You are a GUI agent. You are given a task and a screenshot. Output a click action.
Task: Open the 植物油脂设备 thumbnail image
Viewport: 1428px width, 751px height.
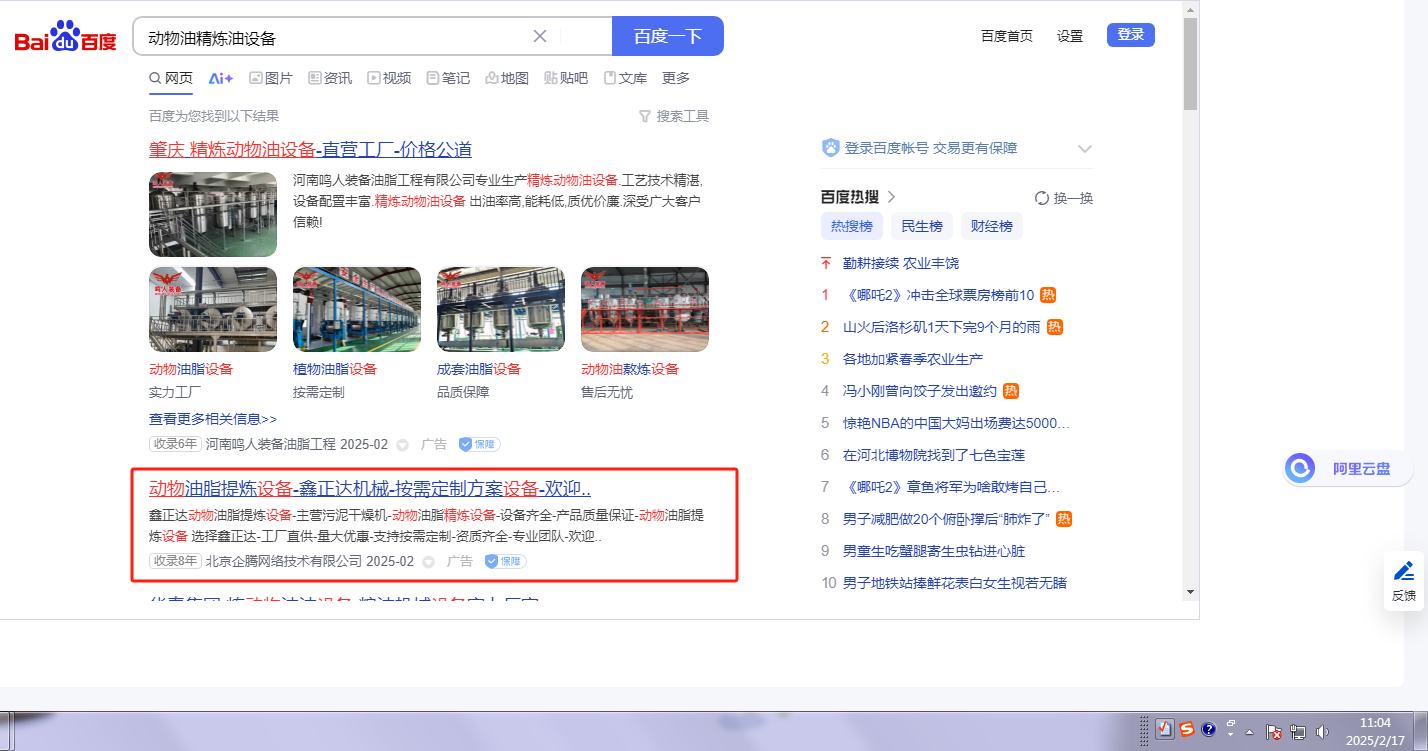[357, 309]
